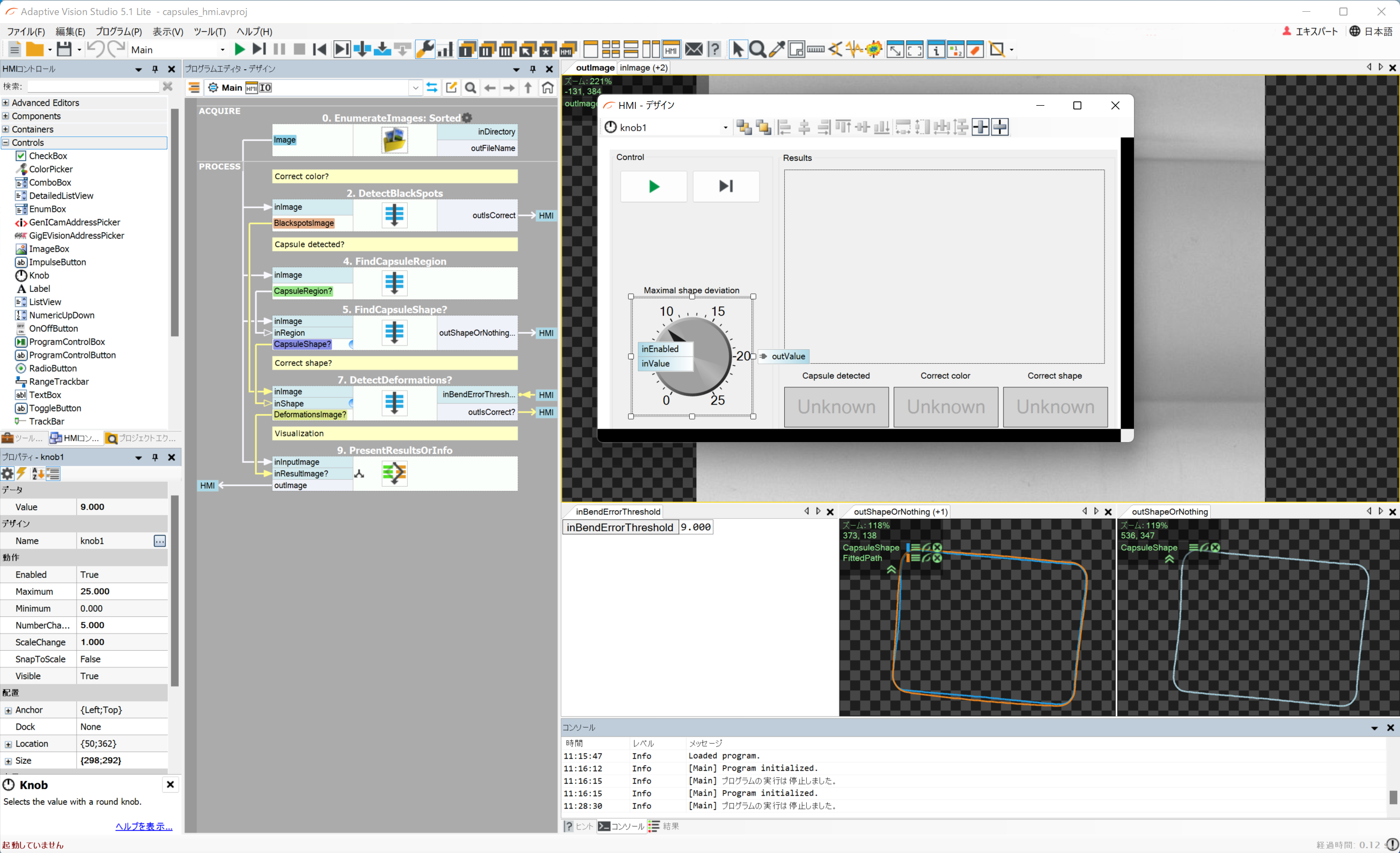Viewport: 1400px width, 853px height.
Task: Click alphabetical sort icon in properties panel
Action: click(x=38, y=473)
